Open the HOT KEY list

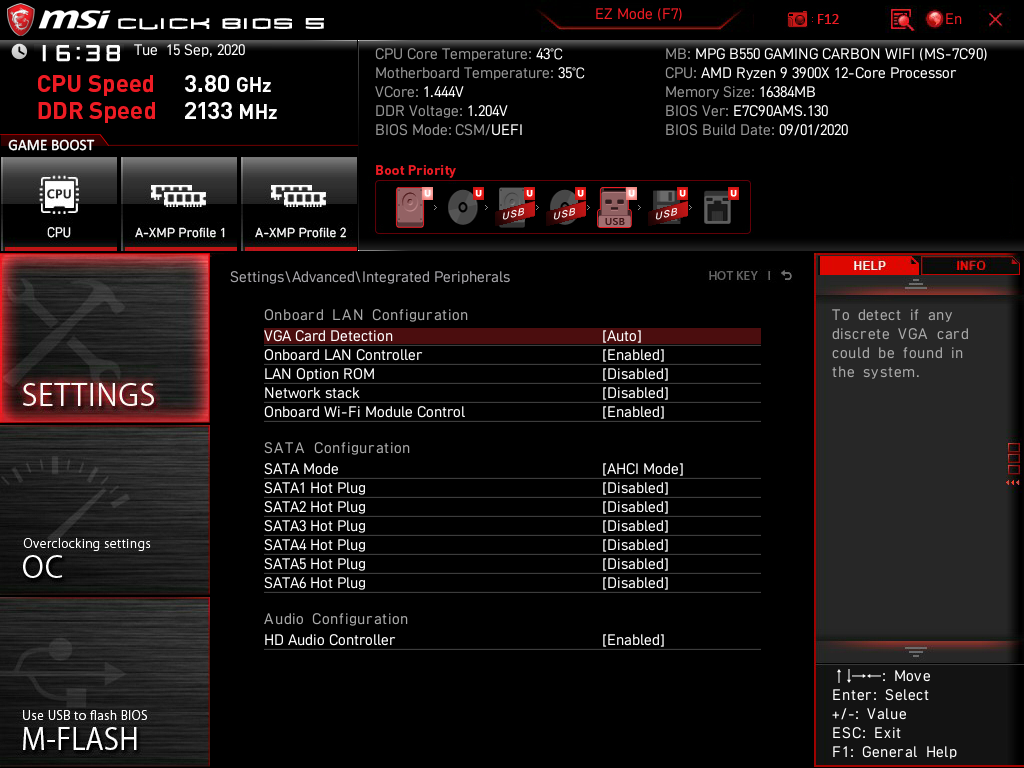[733, 276]
